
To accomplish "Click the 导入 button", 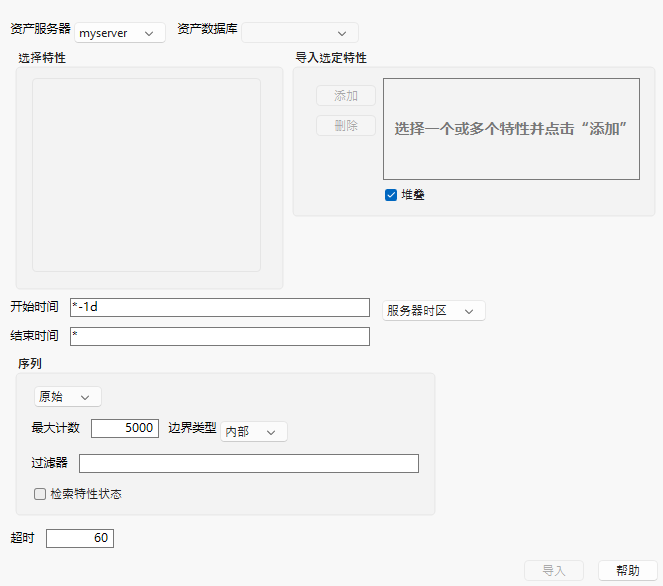I will pos(554,571).
